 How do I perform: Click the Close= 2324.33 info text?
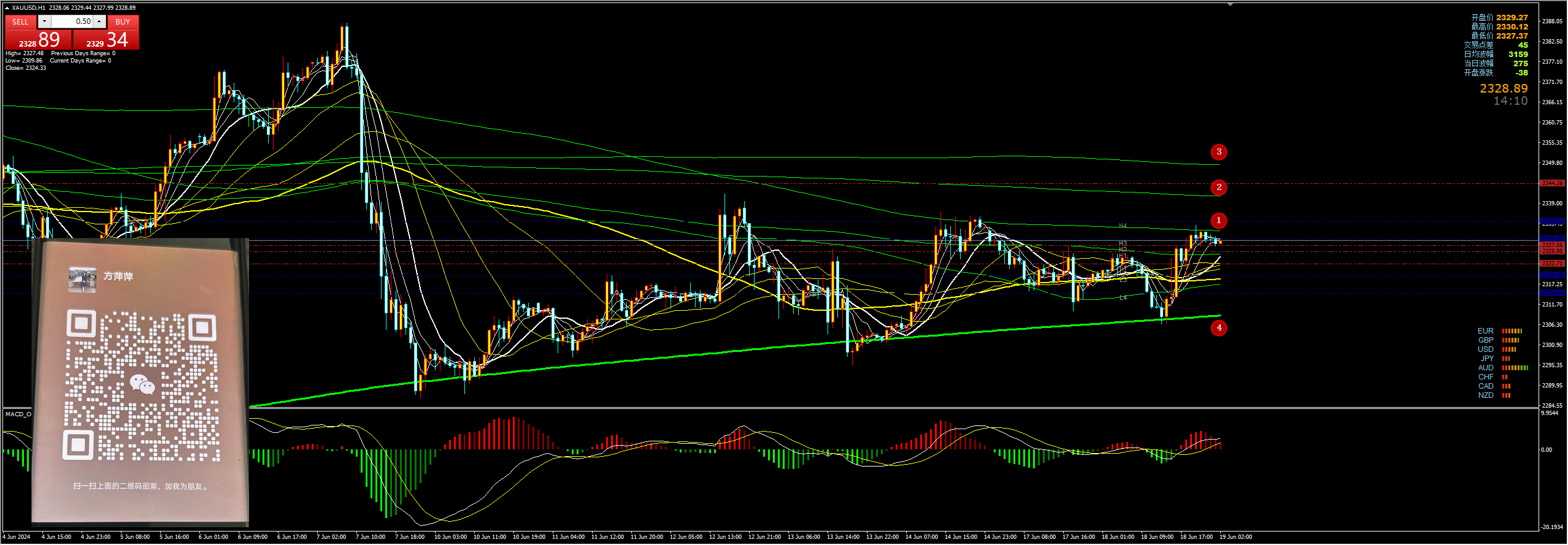[26, 68]
